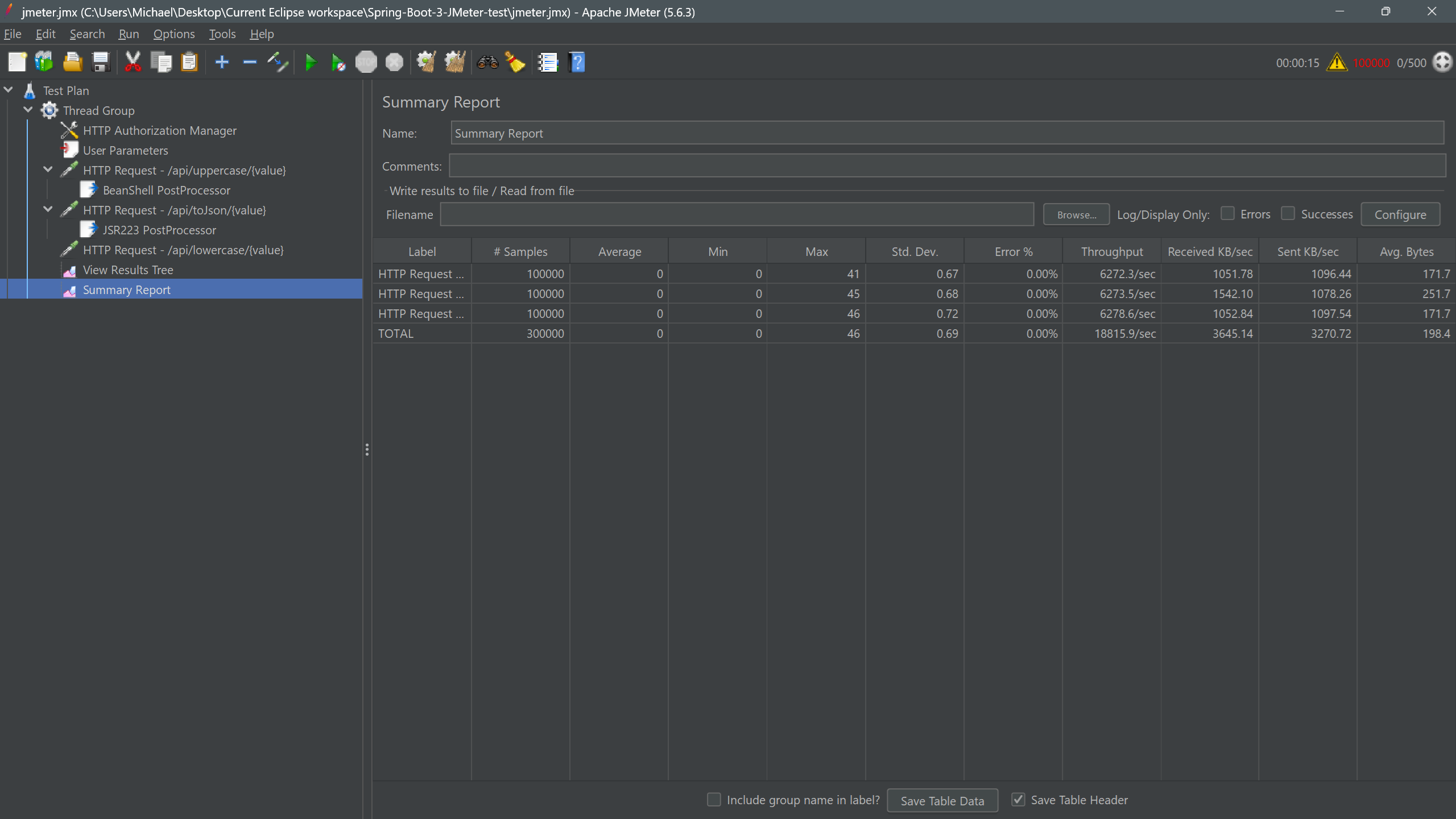Click the Copy icon

(x=161, y=62)
